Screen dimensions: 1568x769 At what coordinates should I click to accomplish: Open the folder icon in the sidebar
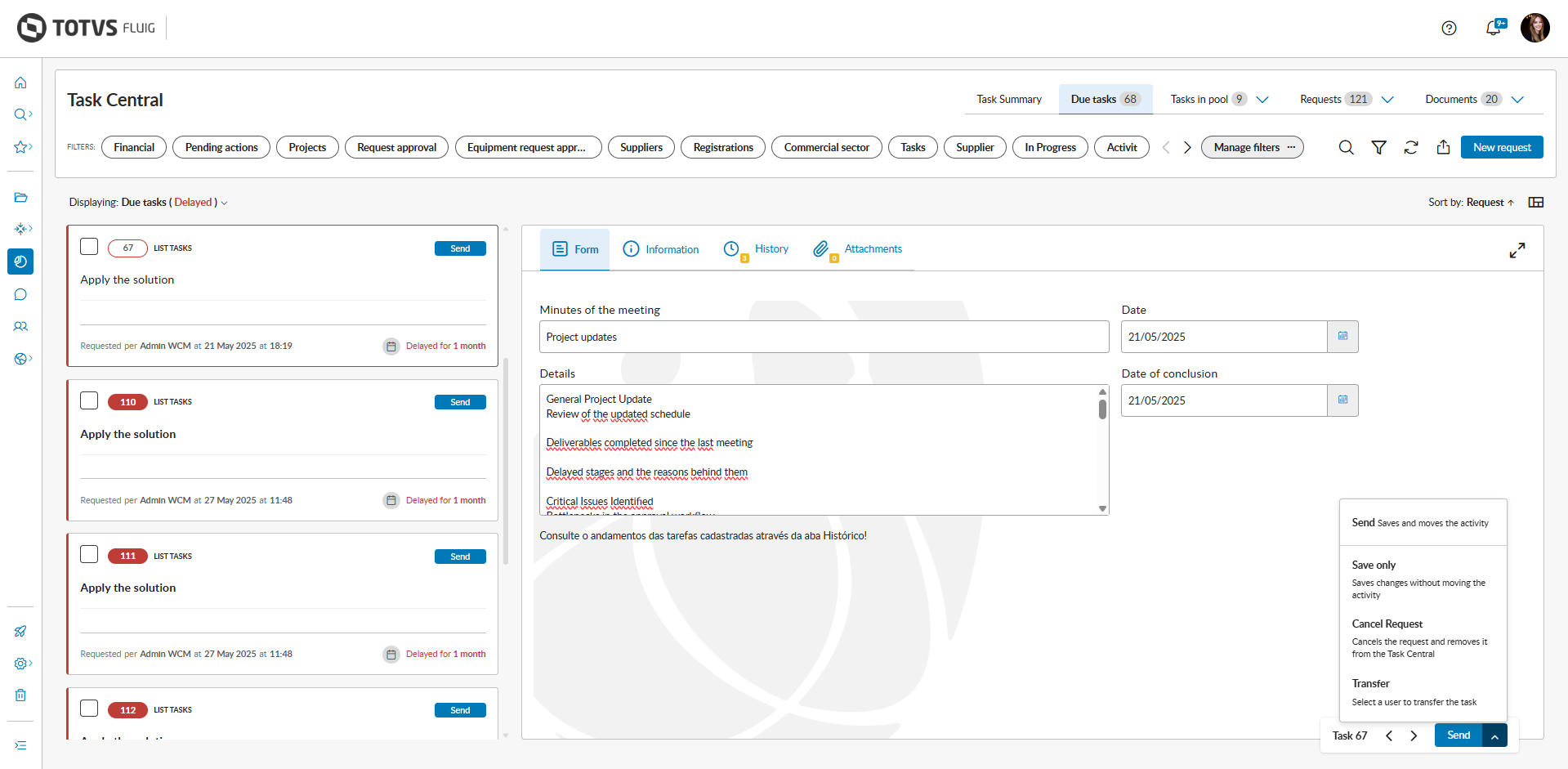point(20,197)
